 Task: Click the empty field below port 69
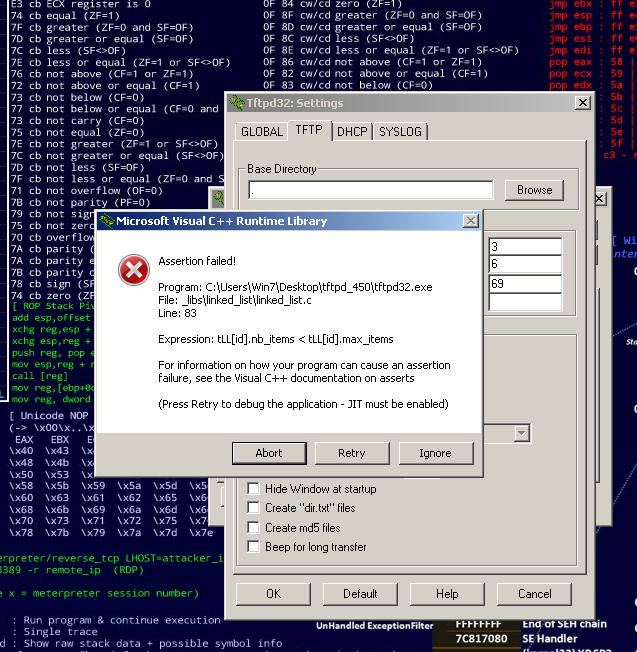click(x=525, y=302)
